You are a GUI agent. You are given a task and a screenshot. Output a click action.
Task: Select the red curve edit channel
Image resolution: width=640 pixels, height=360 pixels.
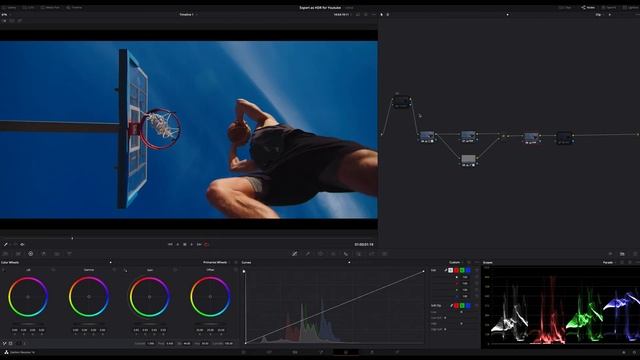456,270
